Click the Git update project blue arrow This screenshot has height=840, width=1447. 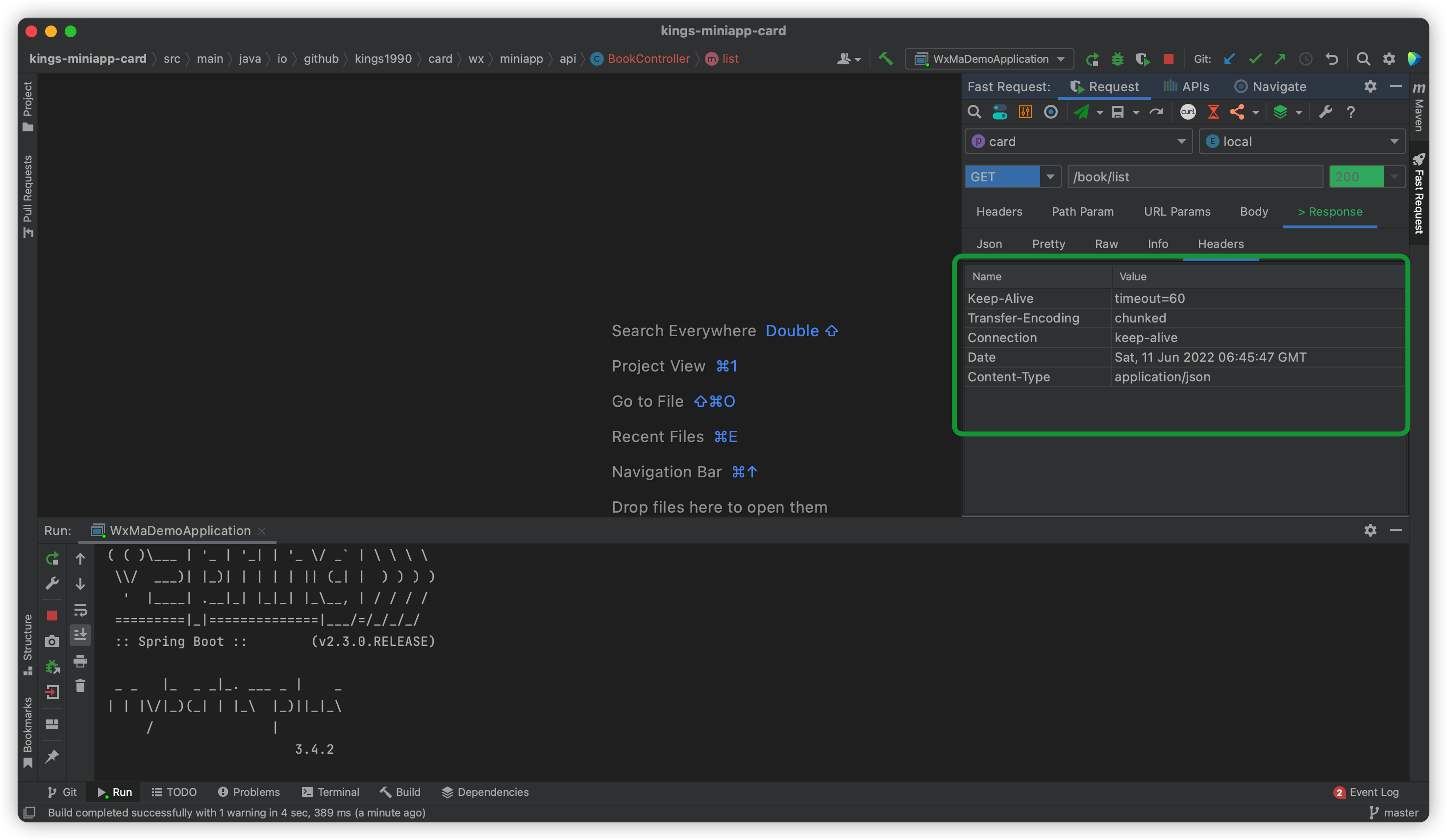tap(1229, 58)
